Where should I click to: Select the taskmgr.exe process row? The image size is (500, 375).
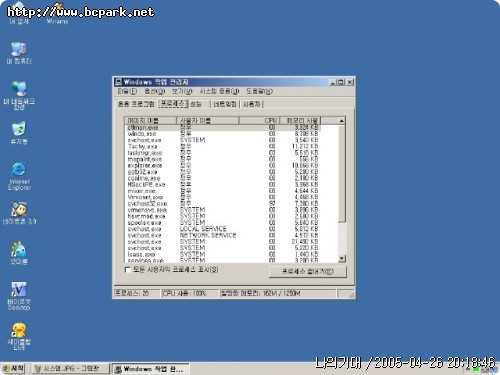223,153
